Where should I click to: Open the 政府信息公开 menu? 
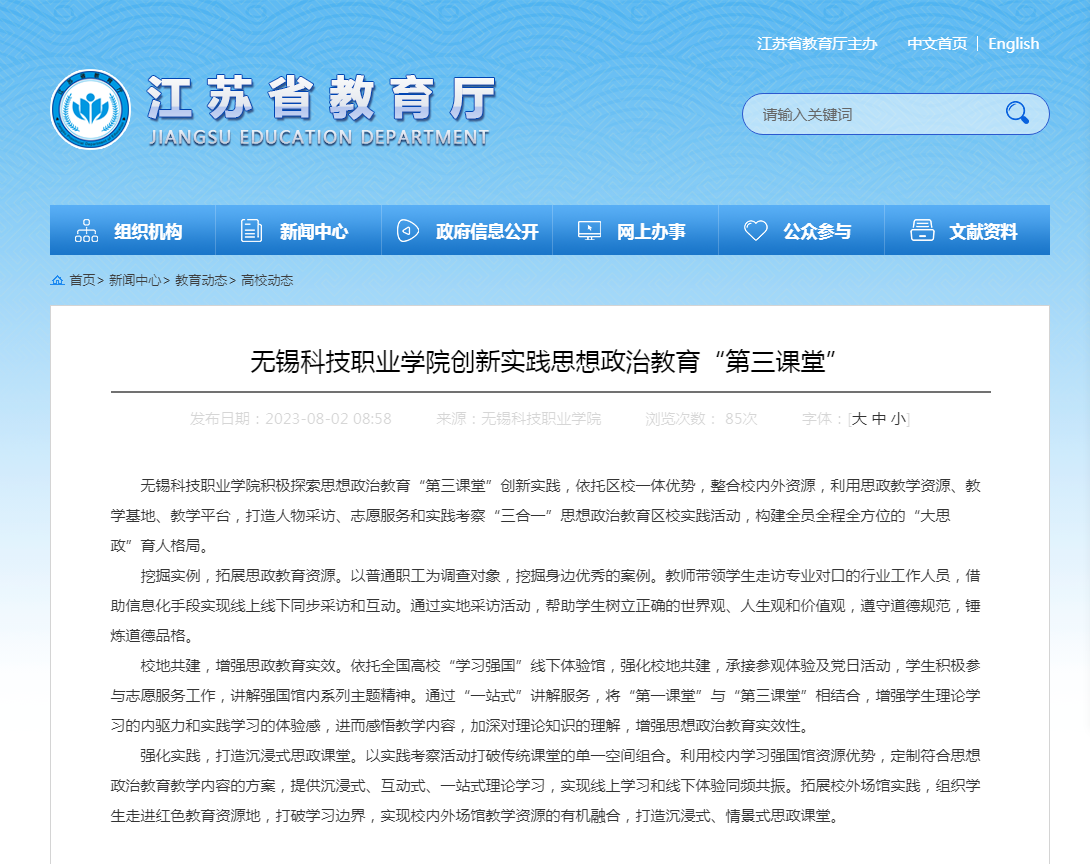[x=467, y=230]
